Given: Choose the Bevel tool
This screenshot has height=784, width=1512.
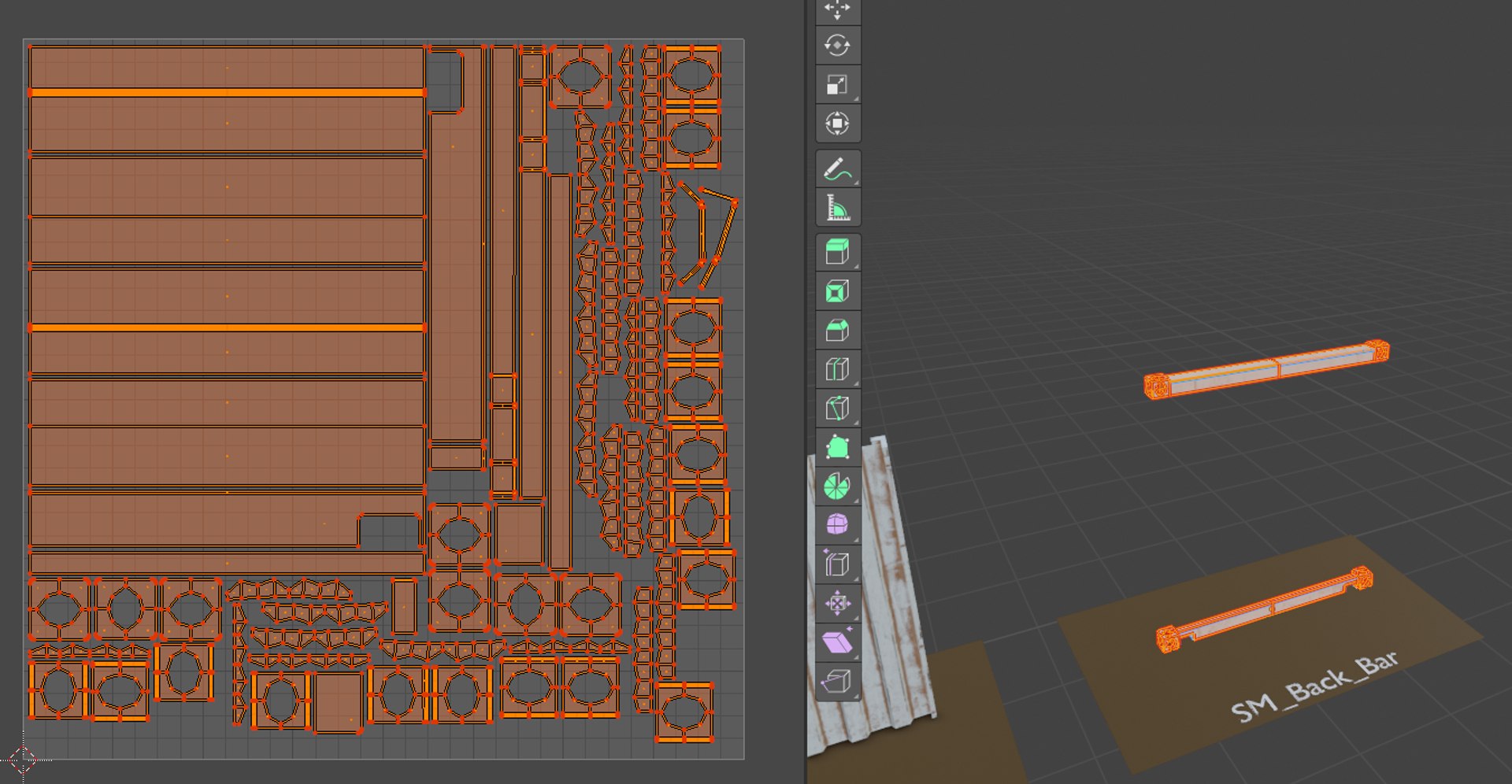Looking at the screenshot, I should pyautogui.click(x=837, y=331).
